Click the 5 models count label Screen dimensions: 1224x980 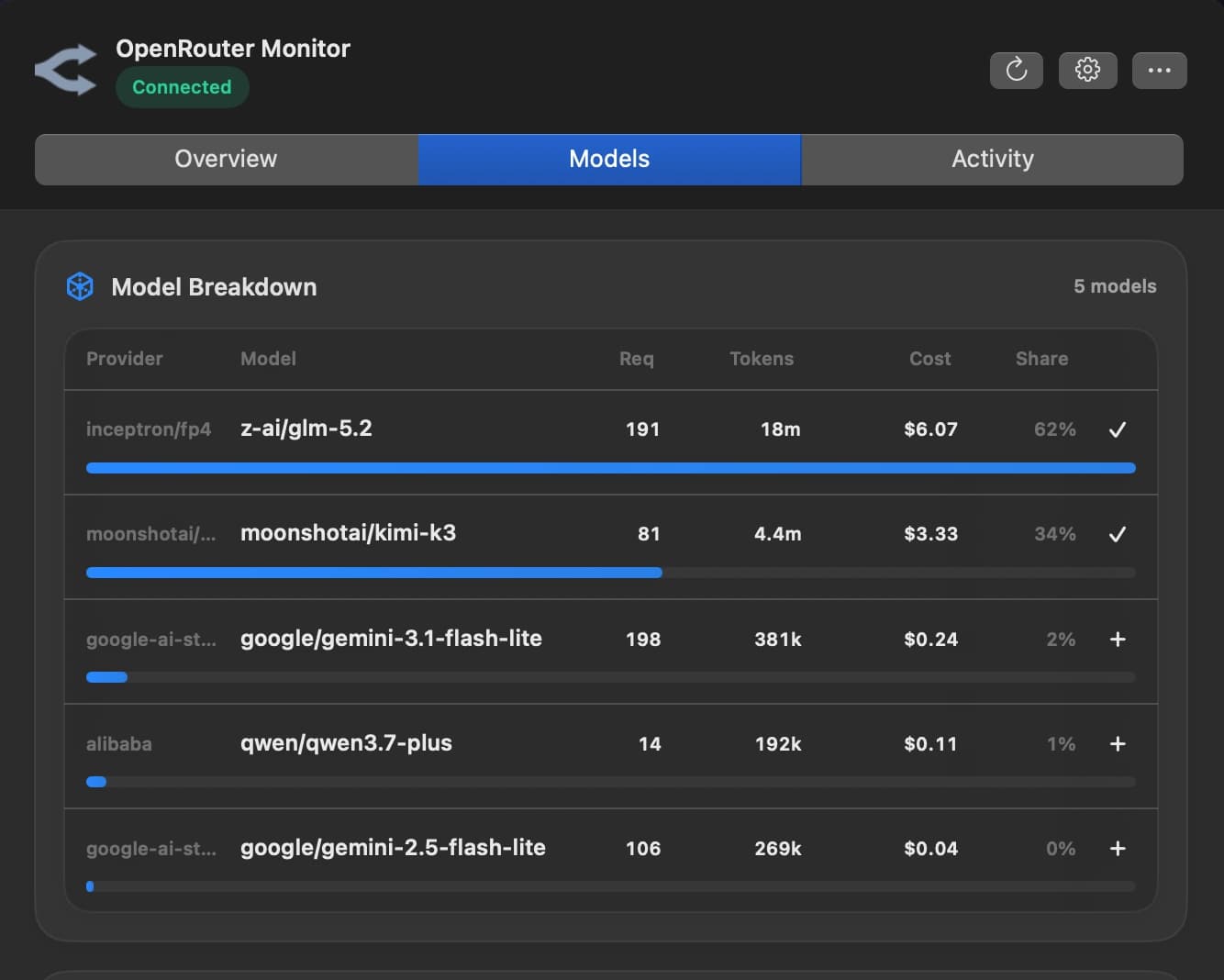click(1115, 286)
